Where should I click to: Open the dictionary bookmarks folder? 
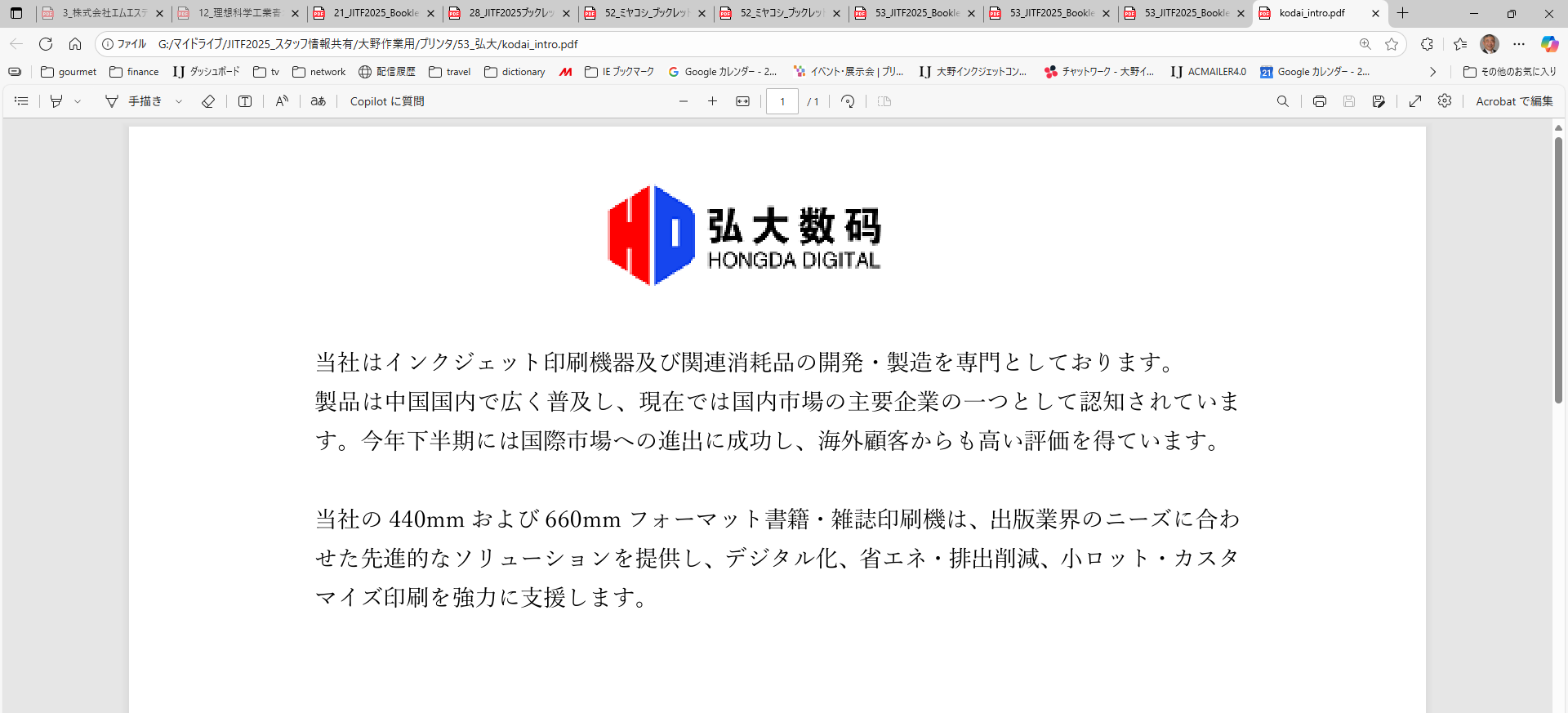coord(514,72)
